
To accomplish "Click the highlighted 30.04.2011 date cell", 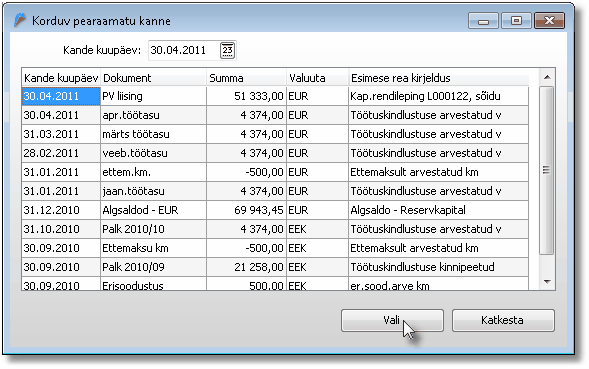I will pyautogui.click(x=61, y=96).
